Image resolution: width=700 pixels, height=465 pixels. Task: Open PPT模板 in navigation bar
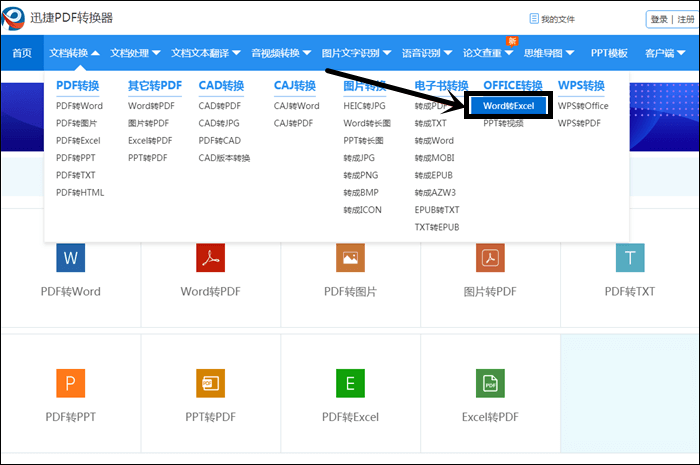609,53
